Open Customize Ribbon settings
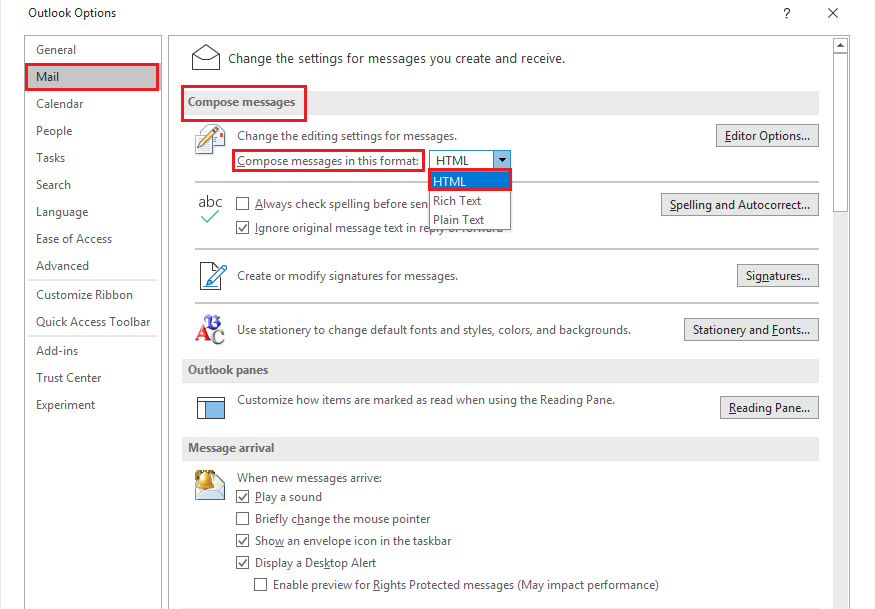 click(x=93, y=295)
